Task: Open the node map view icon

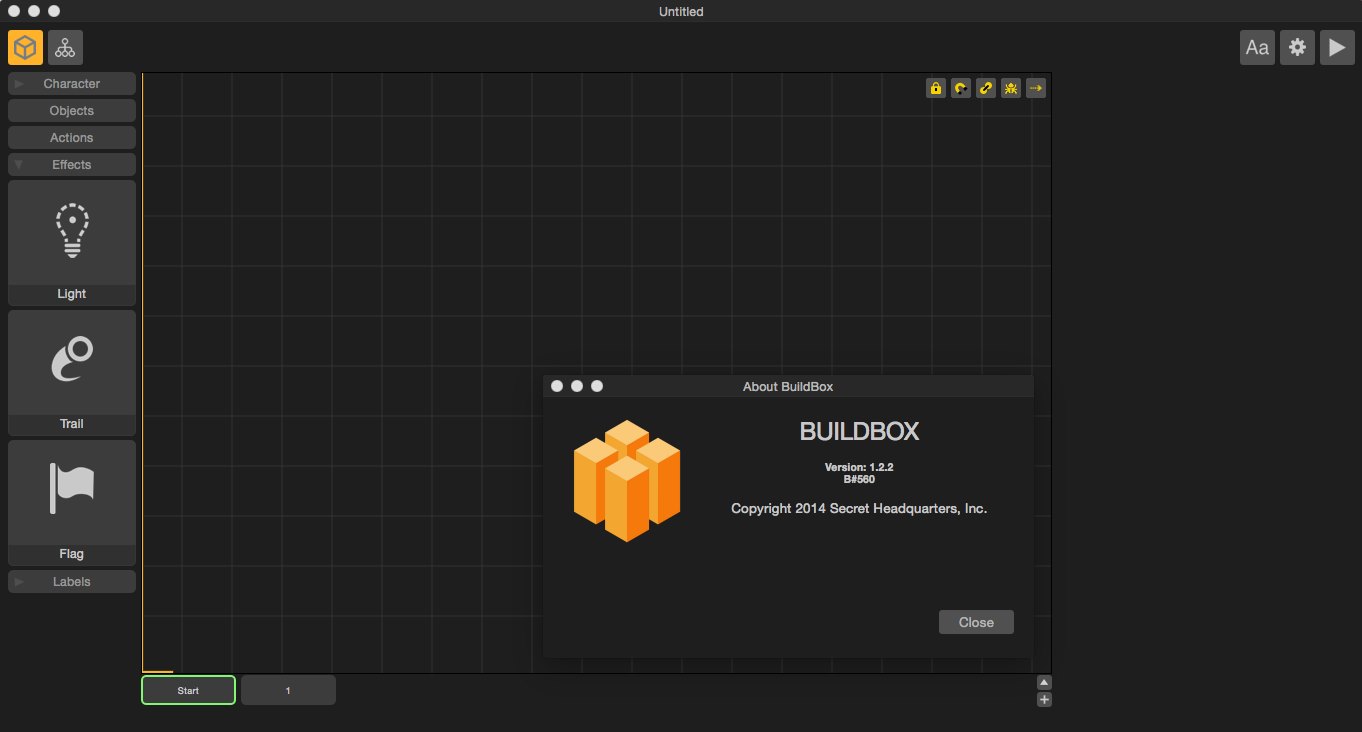Action: coord(65,47)
